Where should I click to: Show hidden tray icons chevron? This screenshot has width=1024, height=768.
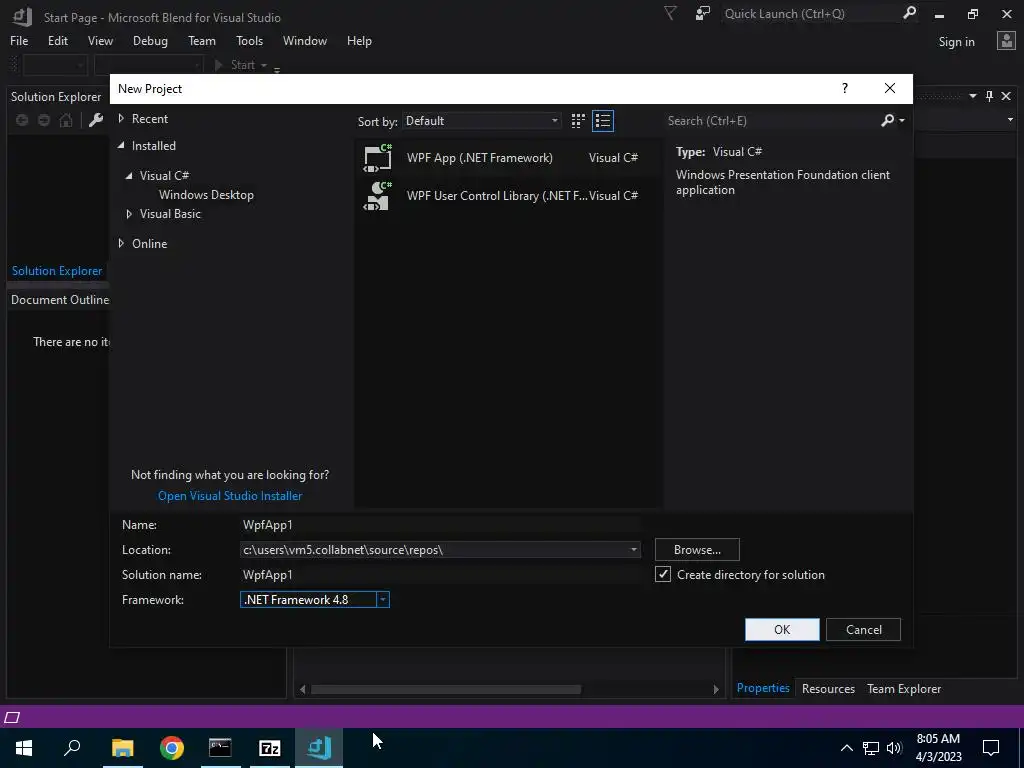tap(846, 748)
